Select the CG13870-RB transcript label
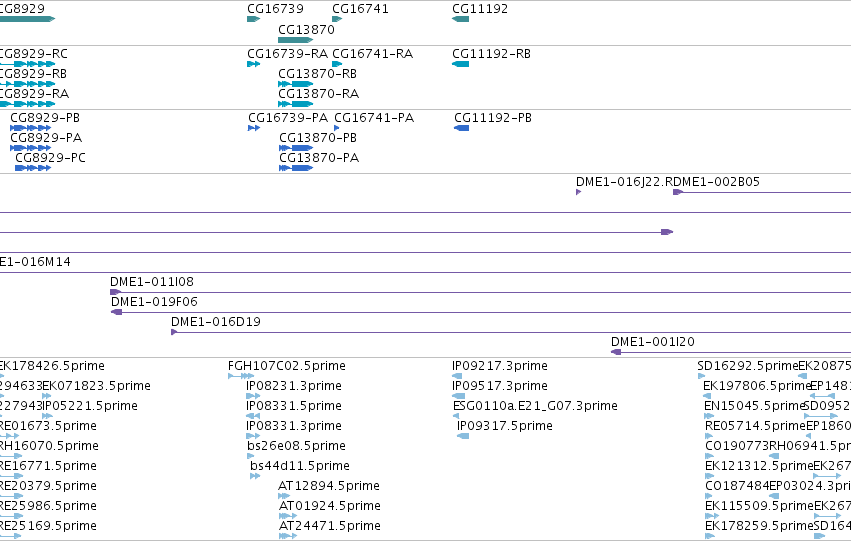The width and height of the screenshot is (851, 541). pos(317,74)
